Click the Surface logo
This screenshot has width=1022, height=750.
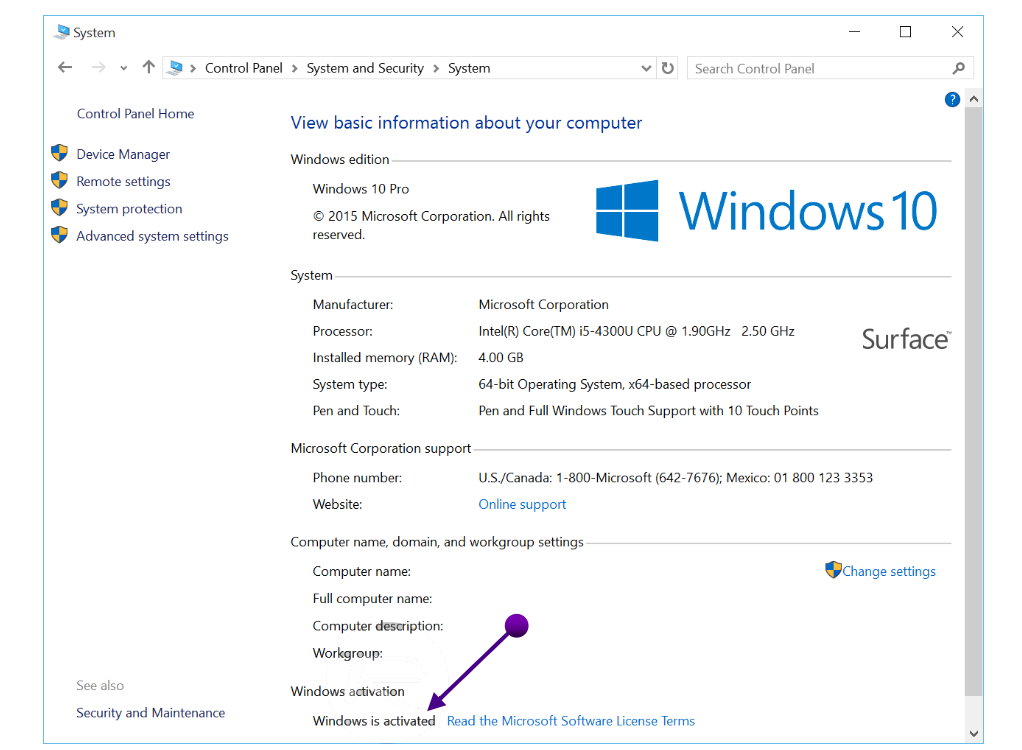pos(907,339)
